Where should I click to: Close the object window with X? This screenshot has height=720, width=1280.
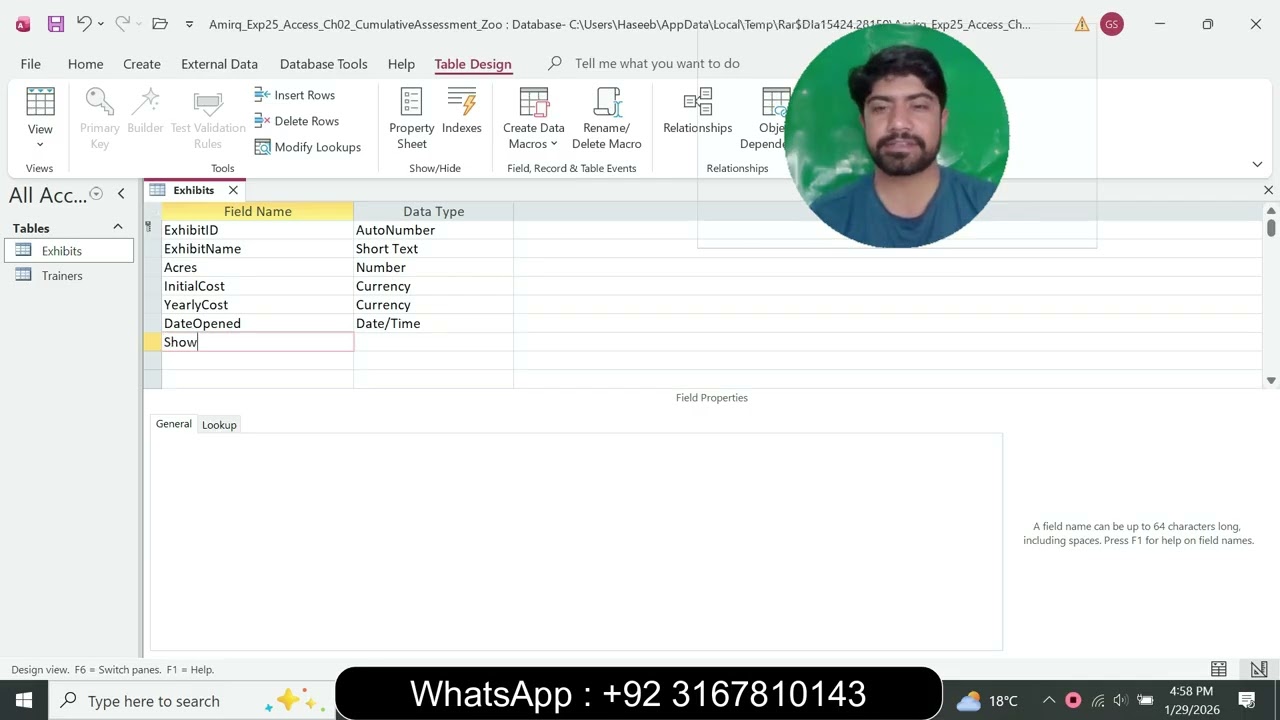click(1268, 190)
